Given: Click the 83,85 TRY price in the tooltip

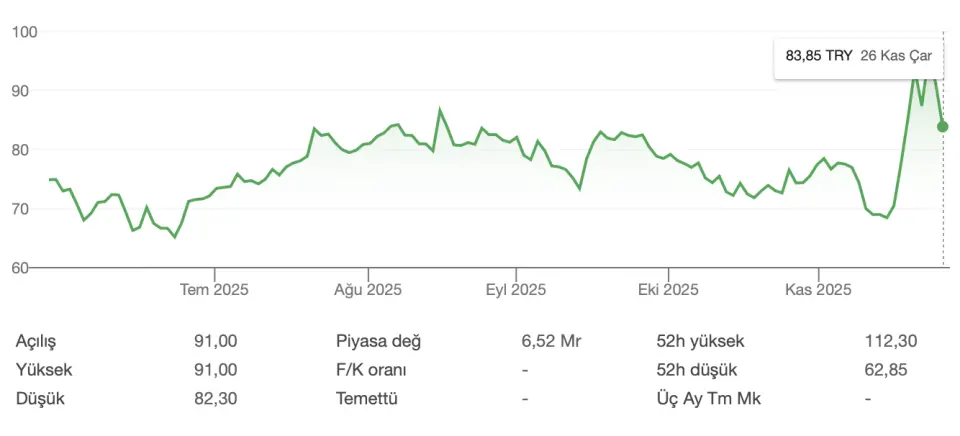Looking at the screenshot, I should 819,56.
